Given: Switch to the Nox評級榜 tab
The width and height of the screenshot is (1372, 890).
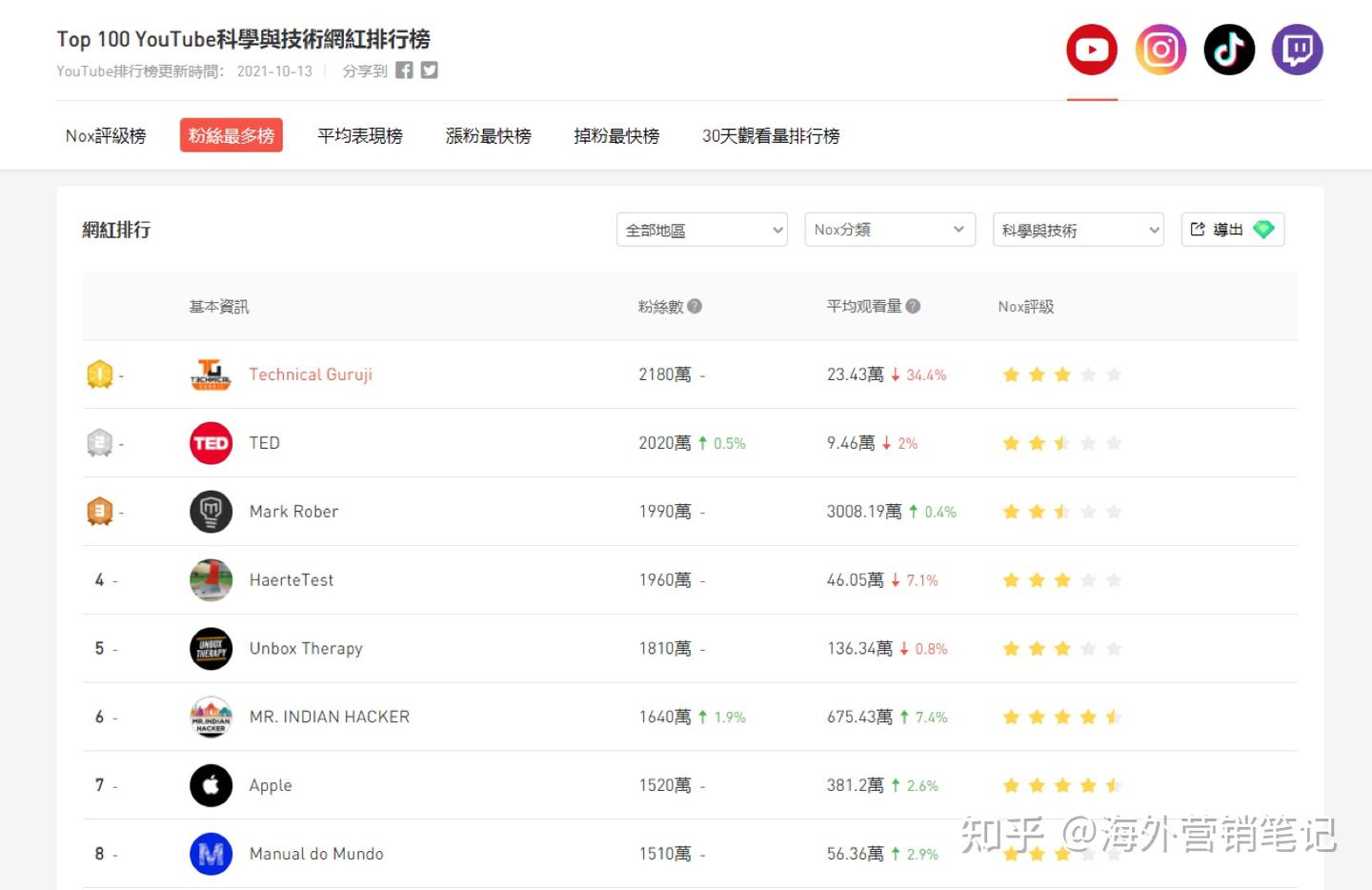Looking at the screenshot, I should point(106,135).
